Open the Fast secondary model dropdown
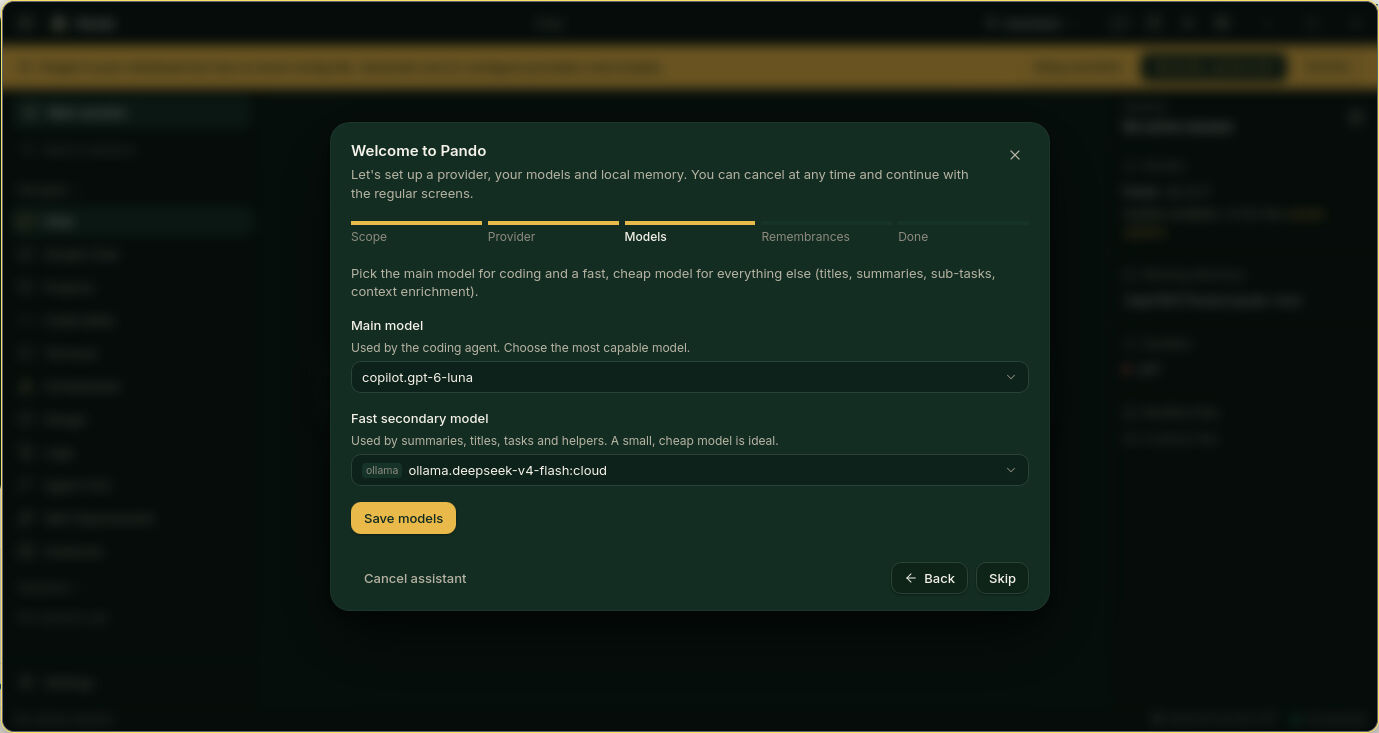 pos(690,470)
